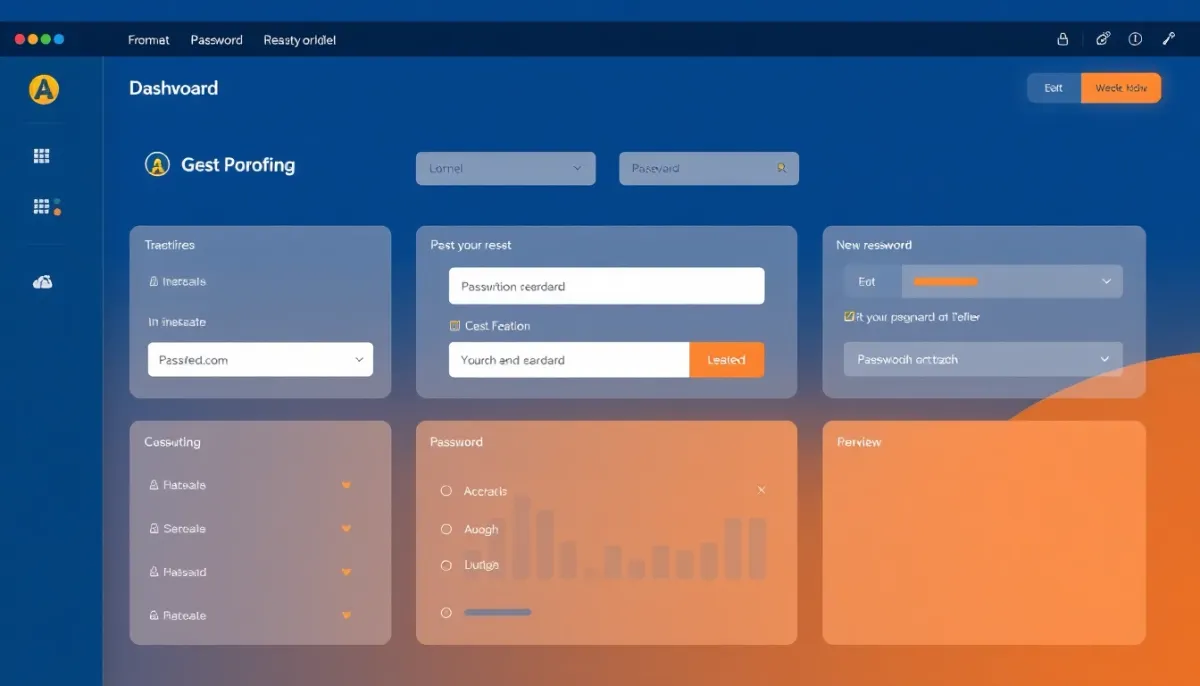Click the 'Past your resst' heading
Screen dimensions: 1200x686
pyautogui.click(x=471, y=245)
